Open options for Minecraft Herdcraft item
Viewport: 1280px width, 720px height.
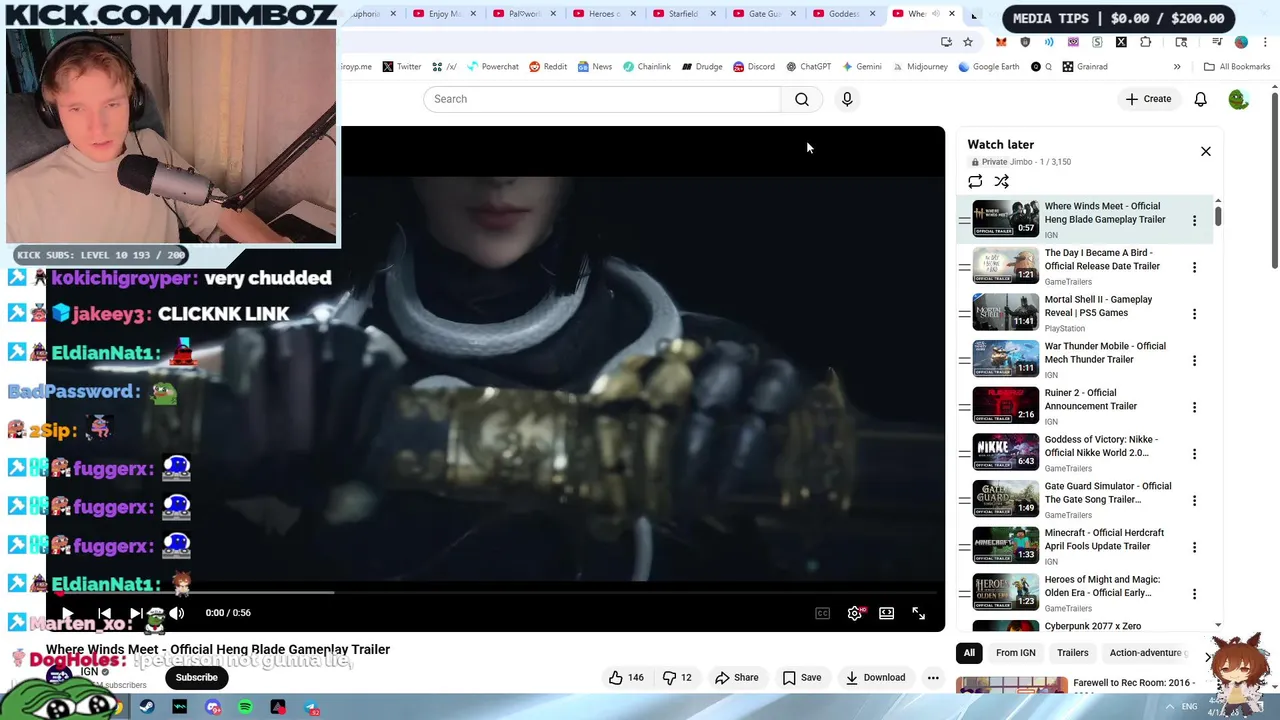[x=1194, y=547]
